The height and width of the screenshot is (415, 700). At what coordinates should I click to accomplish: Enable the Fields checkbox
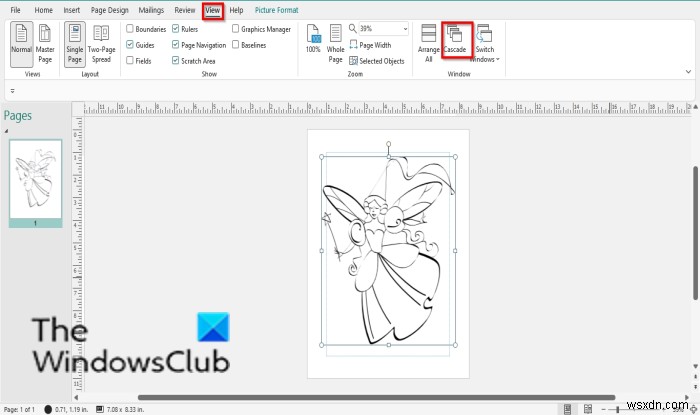pyautogui.click(x=130, y=60)
